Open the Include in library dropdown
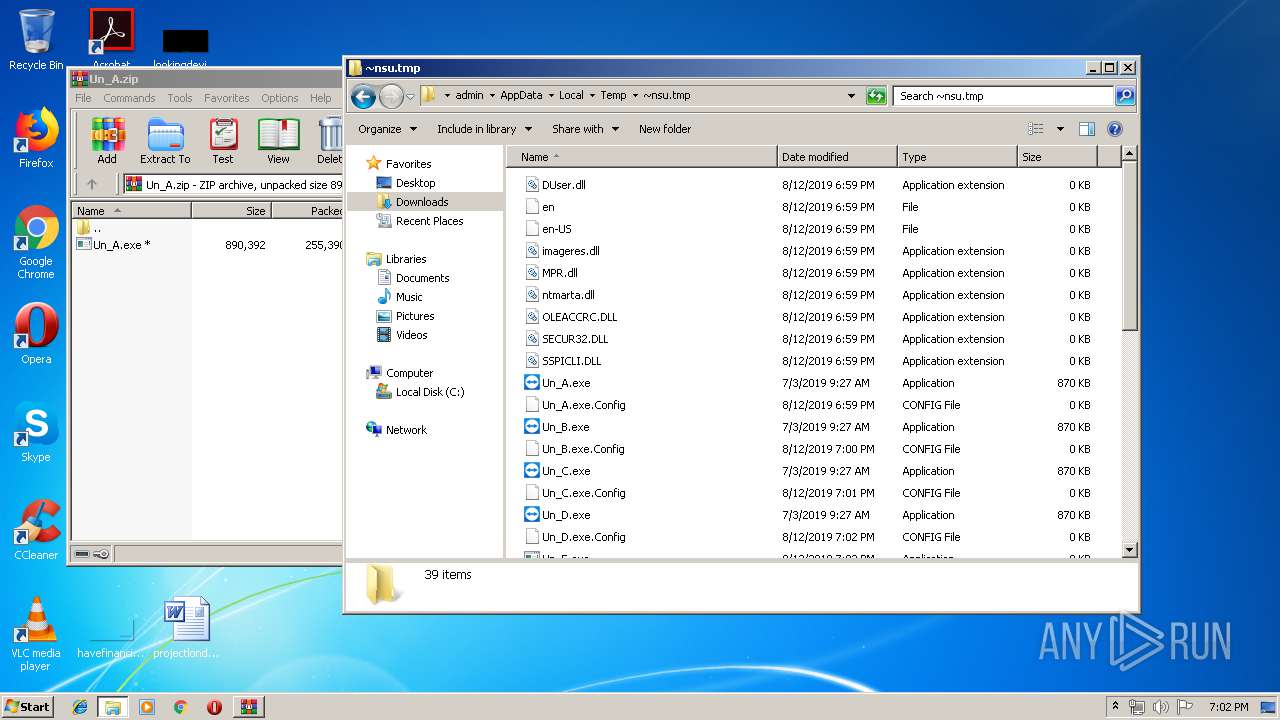 (x=484, y=129)
